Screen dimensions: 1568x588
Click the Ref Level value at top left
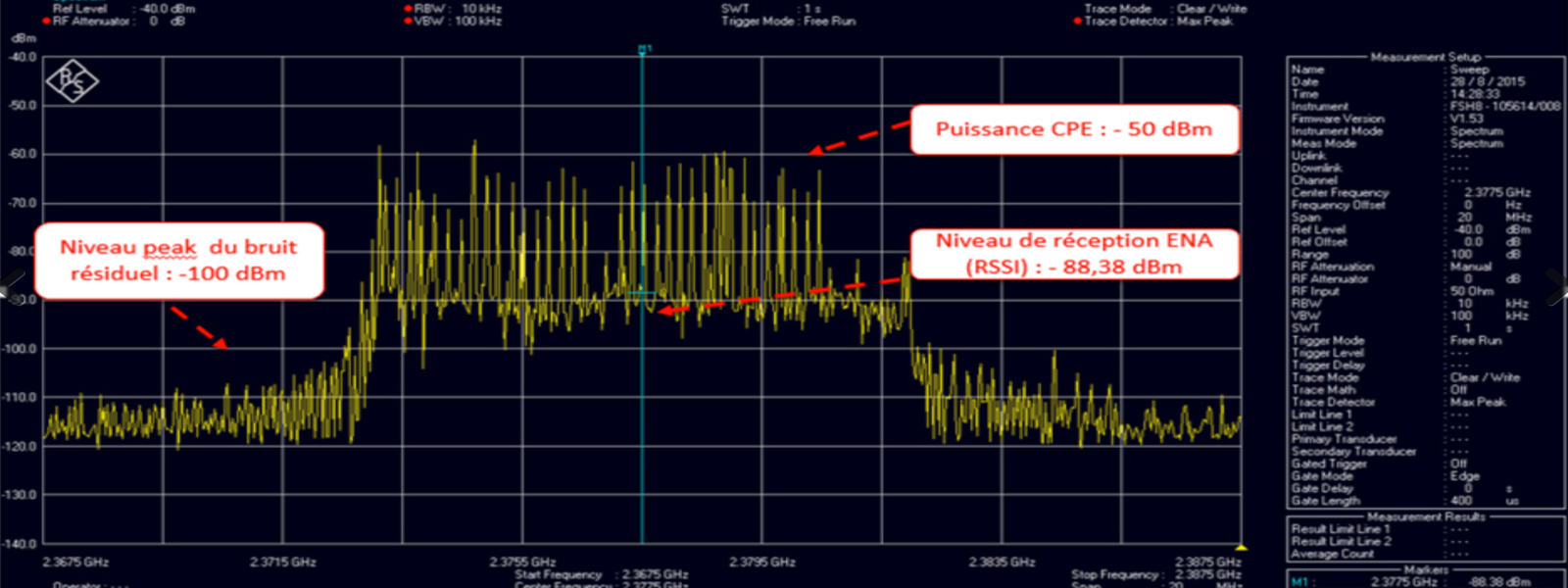167,9
